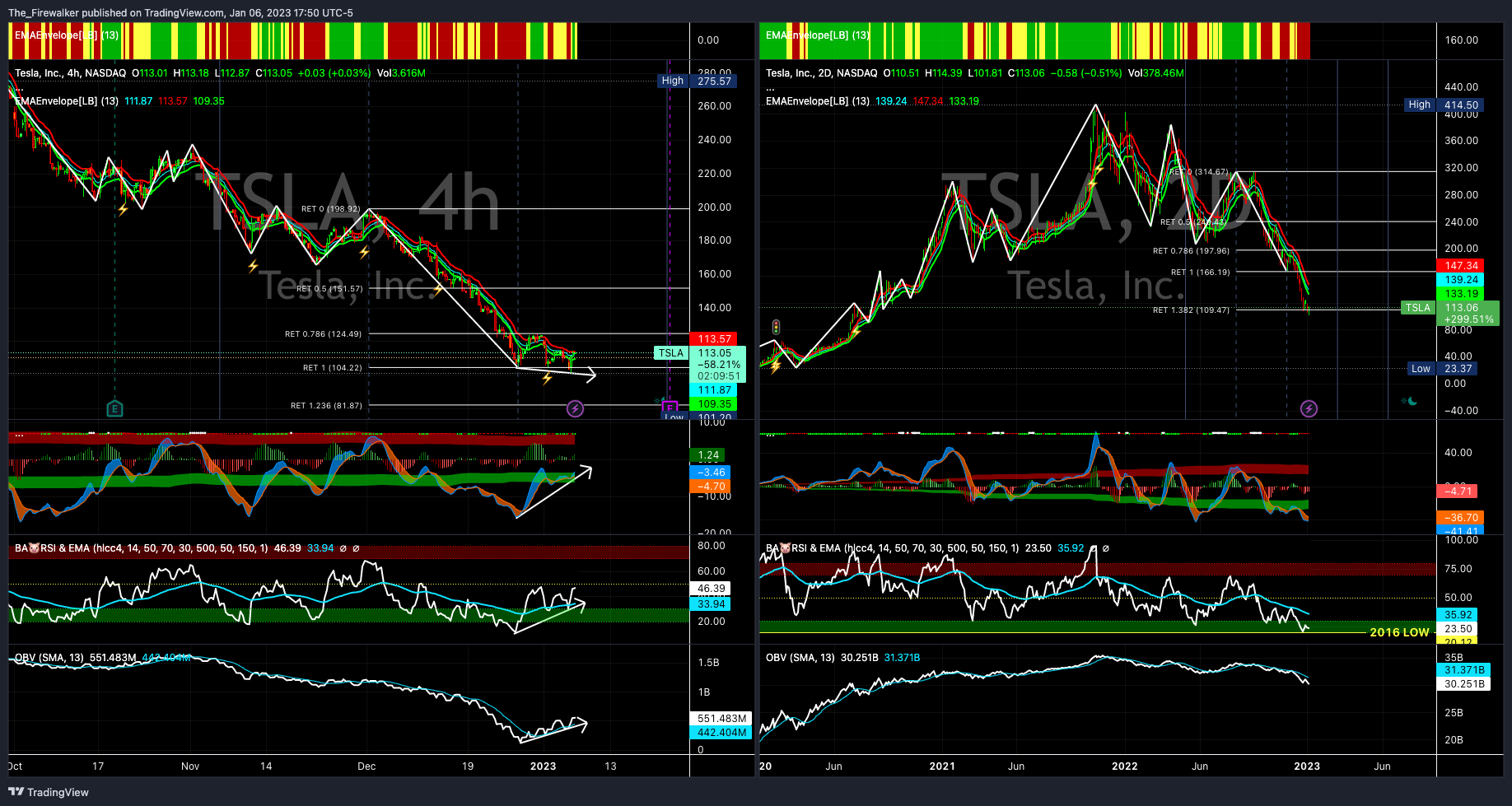The width and height of the screenshot is (1512, 806).
Task: Click the blue -3.46 oscillator value tag
Action: point(711,473)
